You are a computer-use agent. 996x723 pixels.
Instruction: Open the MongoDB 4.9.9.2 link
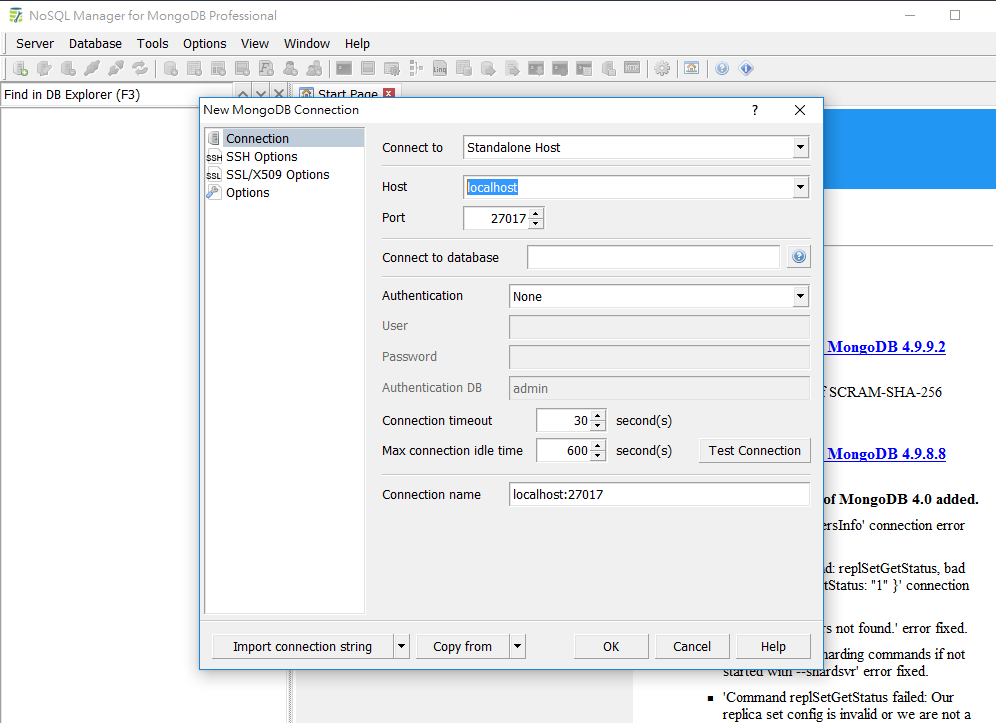tap(886, 347)
